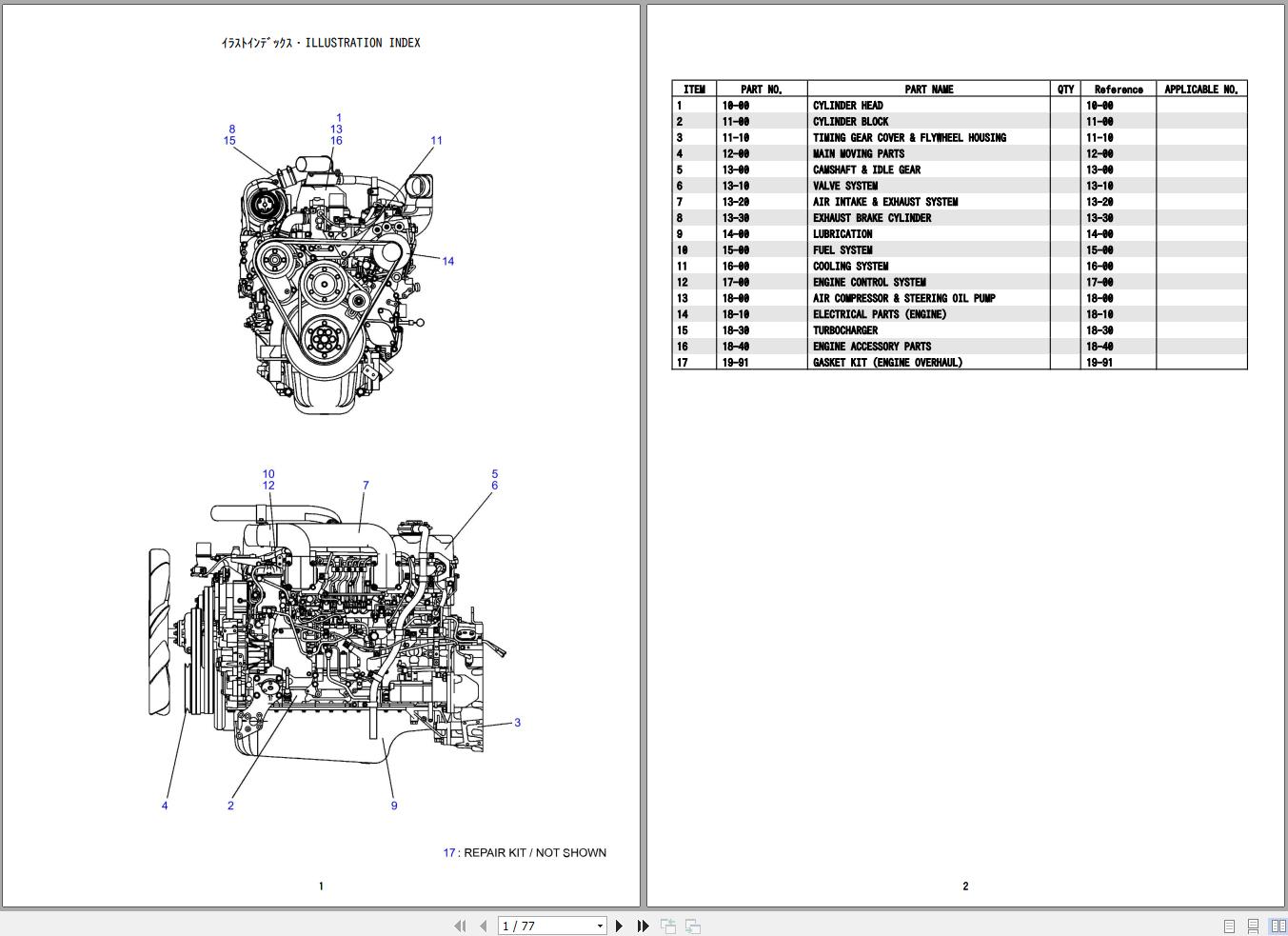Image resolution: width=1288 pixels, height=936 pixels.
Task: Click the previous view icon
Action: tap(668, 926)
